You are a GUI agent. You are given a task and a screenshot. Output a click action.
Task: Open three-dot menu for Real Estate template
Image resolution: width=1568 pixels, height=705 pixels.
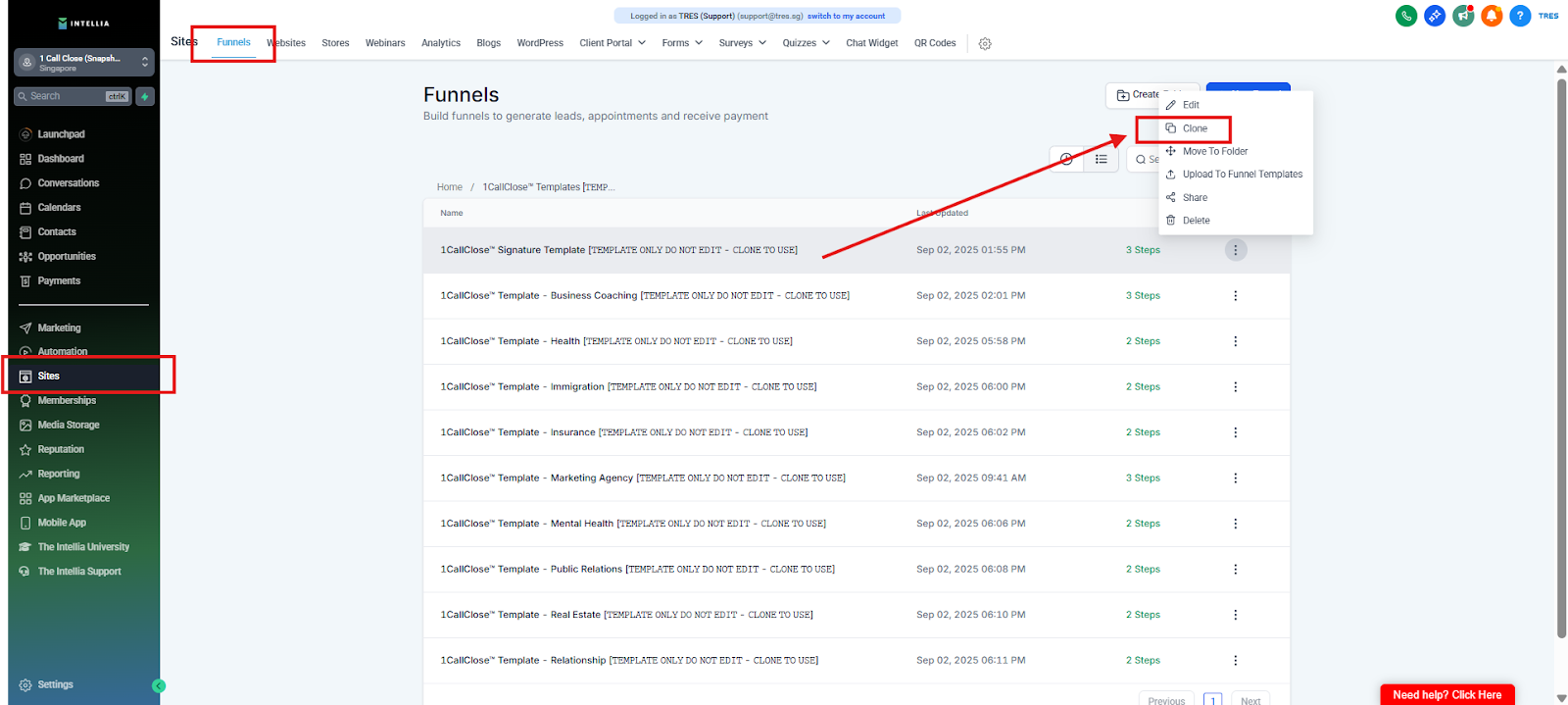click(1235, 615)
